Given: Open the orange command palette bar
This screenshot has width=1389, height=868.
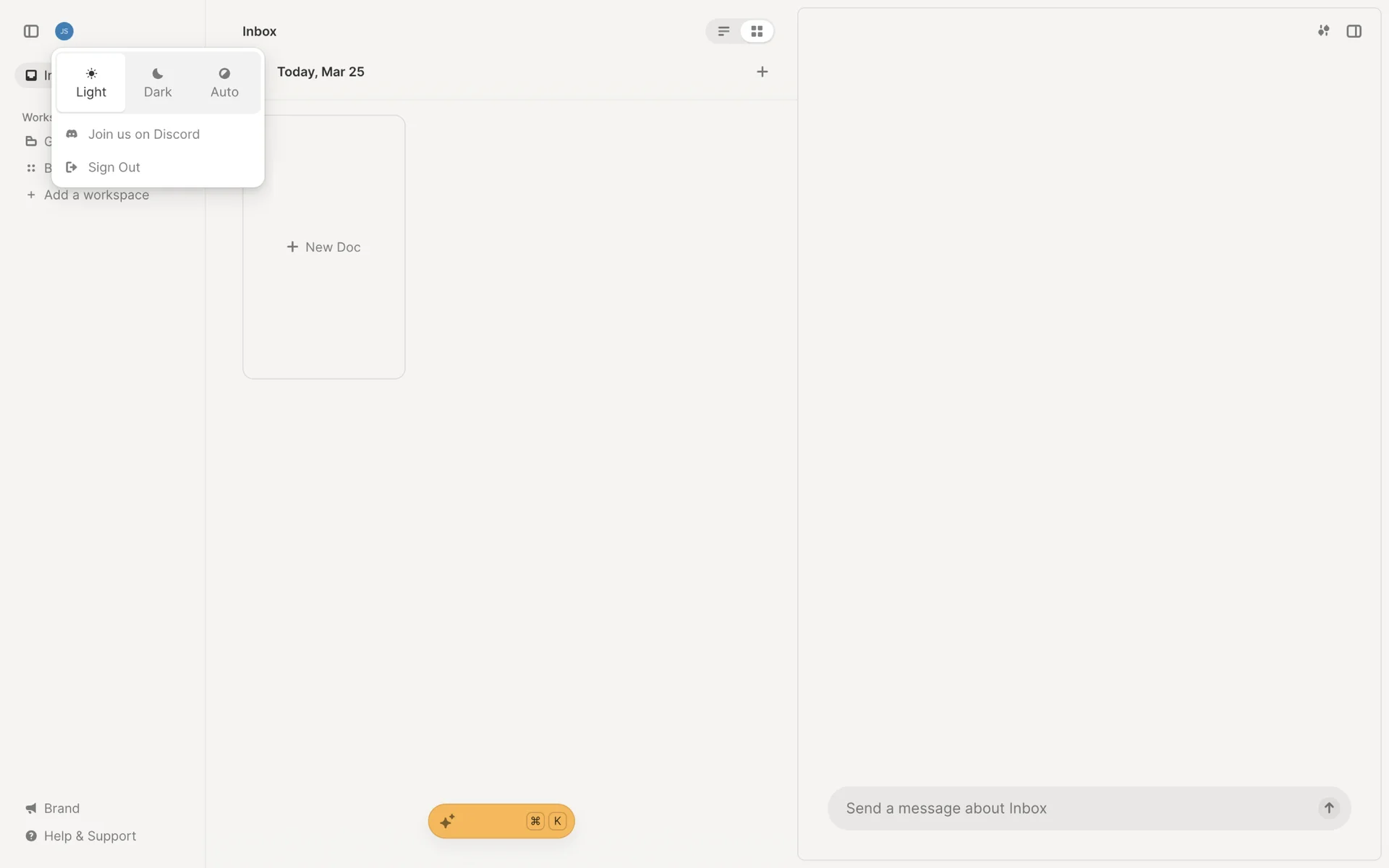Looking at the screenshot, I should 501,821.
